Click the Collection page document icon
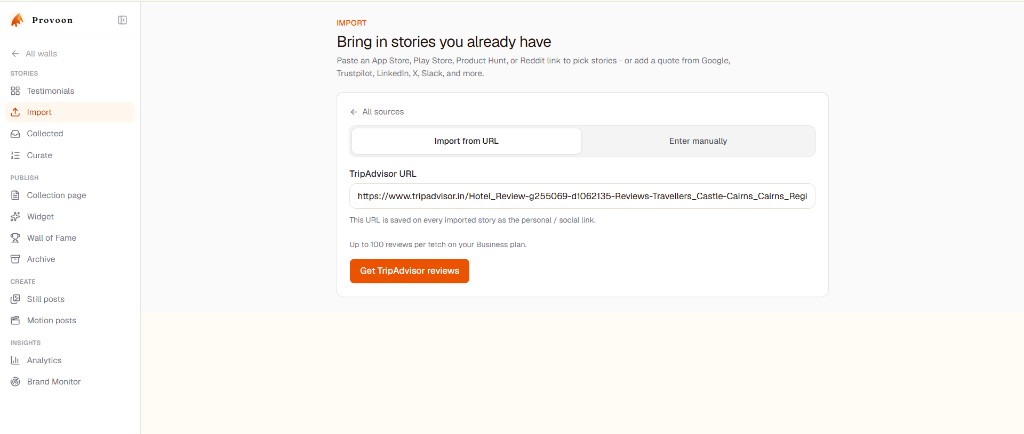The height and width of the screenshot is (434, 1024). pyautogui.click(x=16, y=195)
